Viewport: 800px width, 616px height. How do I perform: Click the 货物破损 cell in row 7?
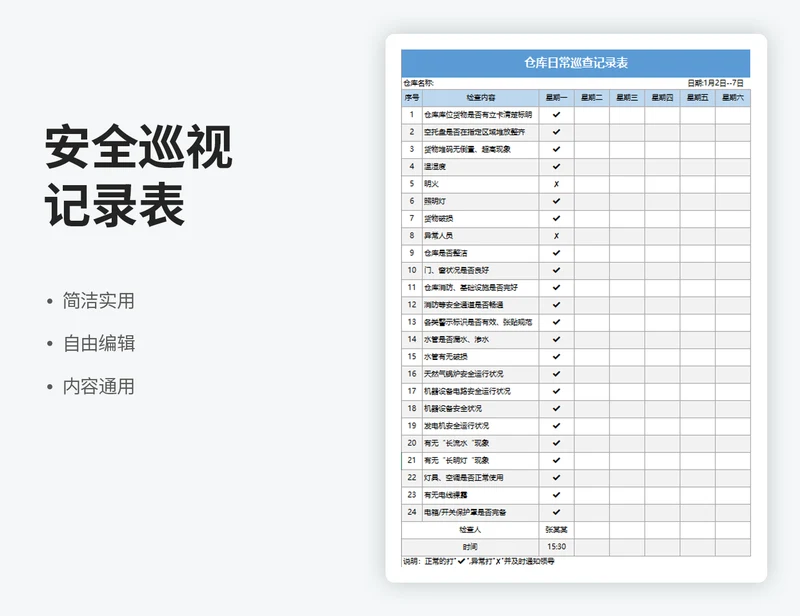481,218
